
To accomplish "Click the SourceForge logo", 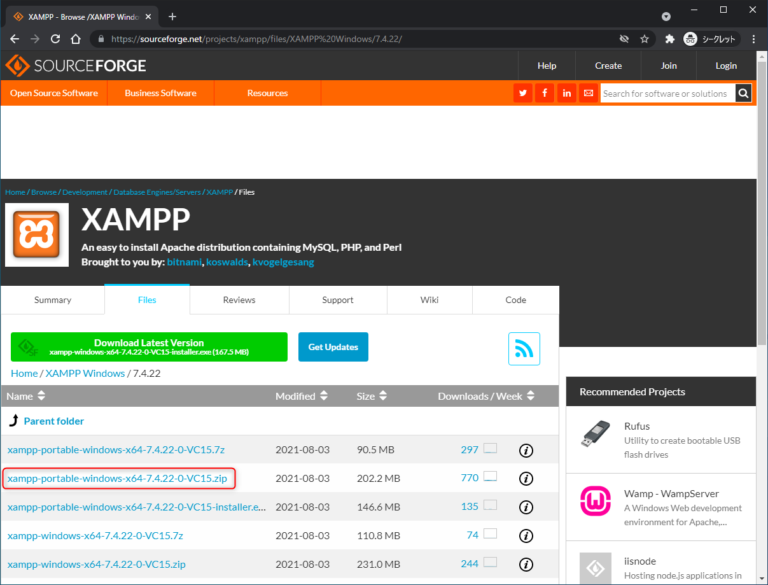I will 76,66.
